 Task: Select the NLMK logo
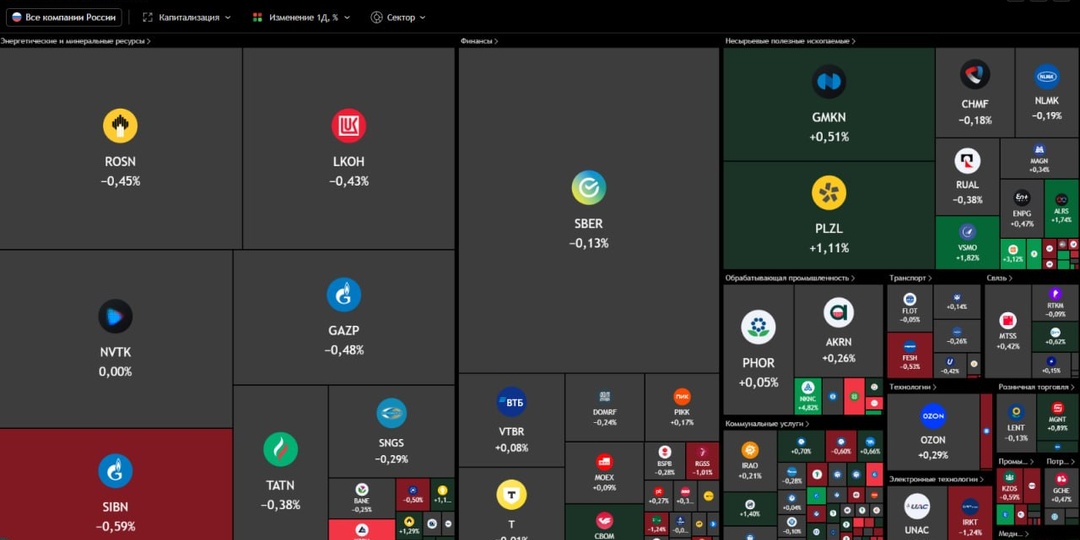pos(1047,76)
